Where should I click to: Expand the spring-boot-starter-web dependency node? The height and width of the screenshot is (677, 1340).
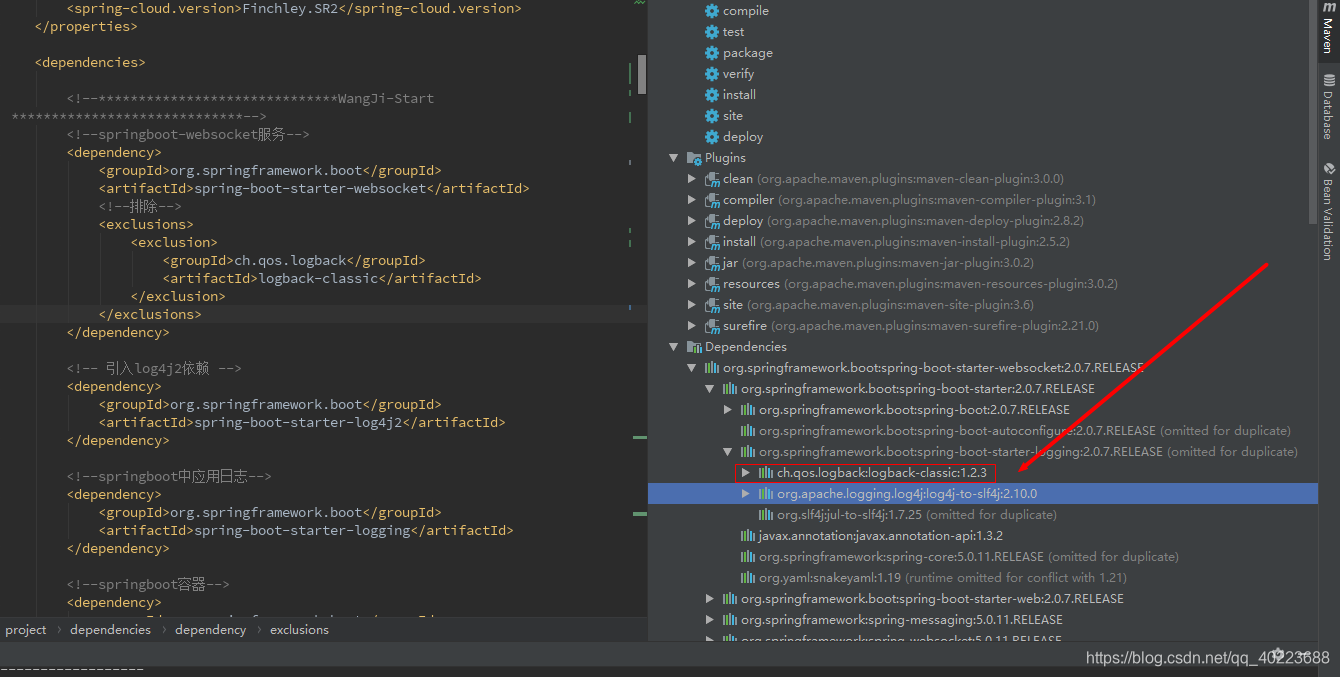(710, 599)
